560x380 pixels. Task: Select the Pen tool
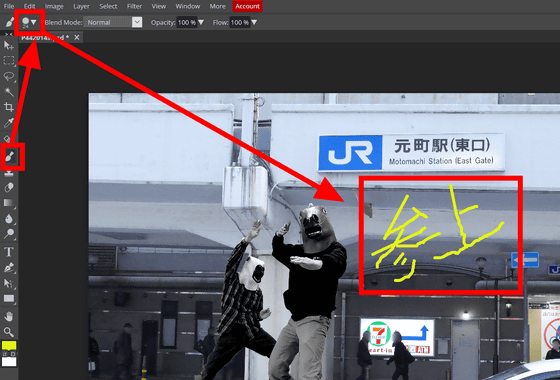(9, 267)
